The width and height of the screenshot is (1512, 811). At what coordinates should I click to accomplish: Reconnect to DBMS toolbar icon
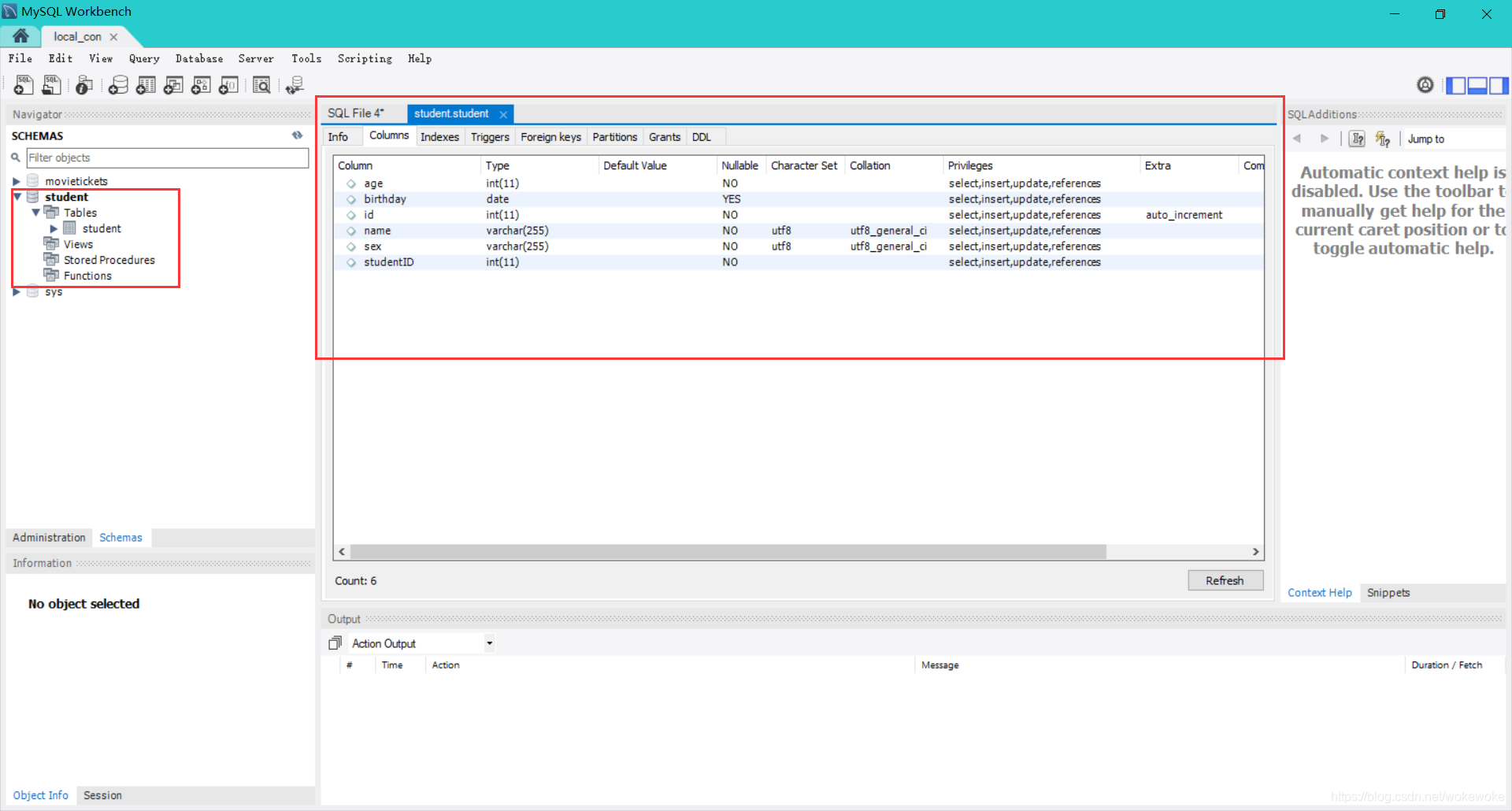[295, 85]
